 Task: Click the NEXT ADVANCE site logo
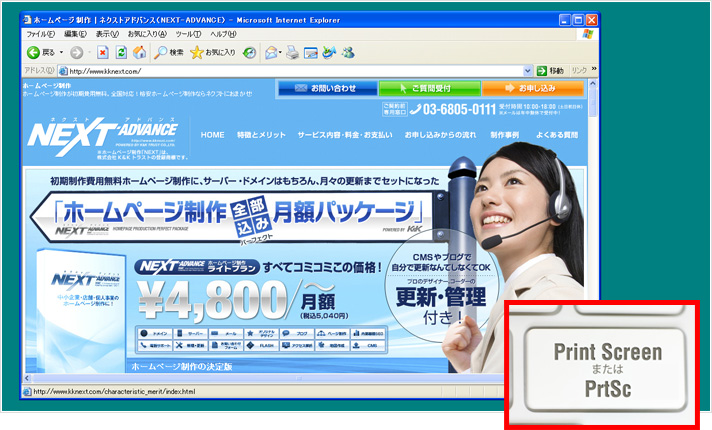pos(103,137)
